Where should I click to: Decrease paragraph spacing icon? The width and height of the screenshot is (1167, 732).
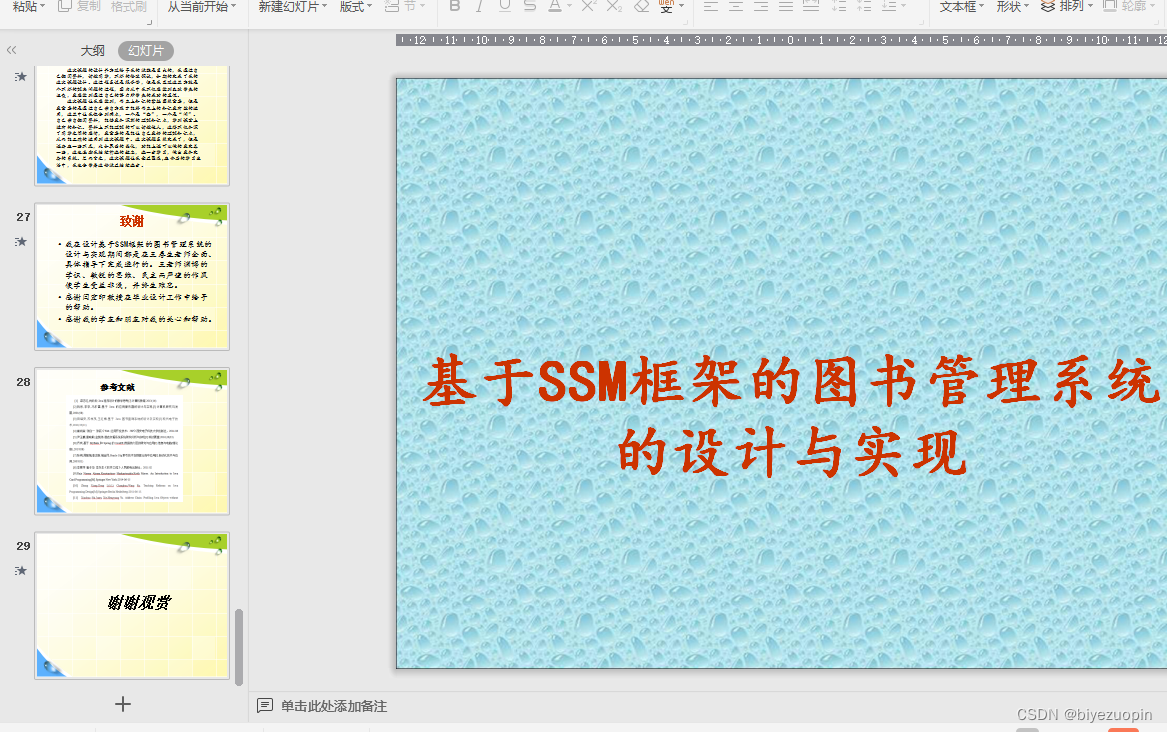pos(864,6)
